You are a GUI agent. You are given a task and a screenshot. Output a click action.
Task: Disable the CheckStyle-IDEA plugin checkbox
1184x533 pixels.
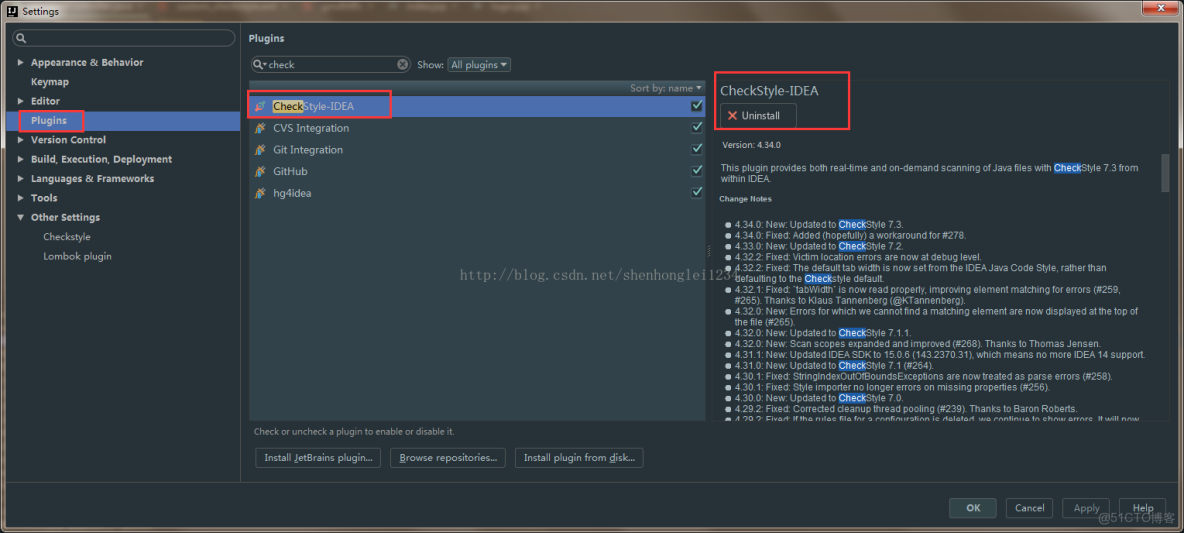(697, 106)
